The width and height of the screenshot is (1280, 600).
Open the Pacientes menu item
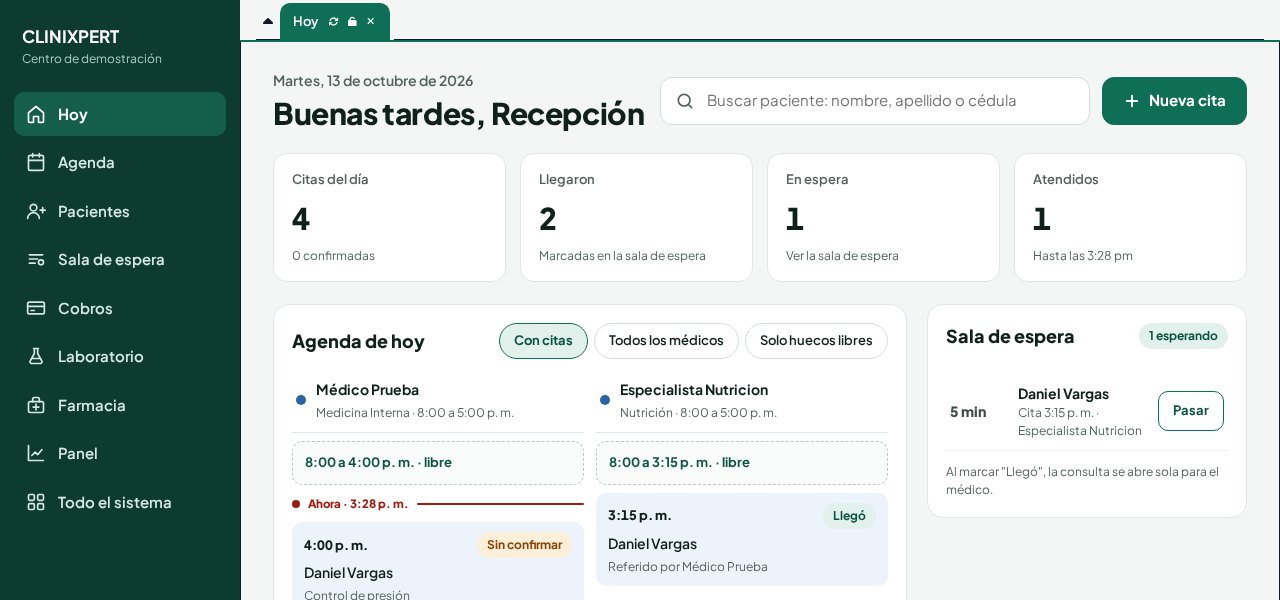pos(120,211)
